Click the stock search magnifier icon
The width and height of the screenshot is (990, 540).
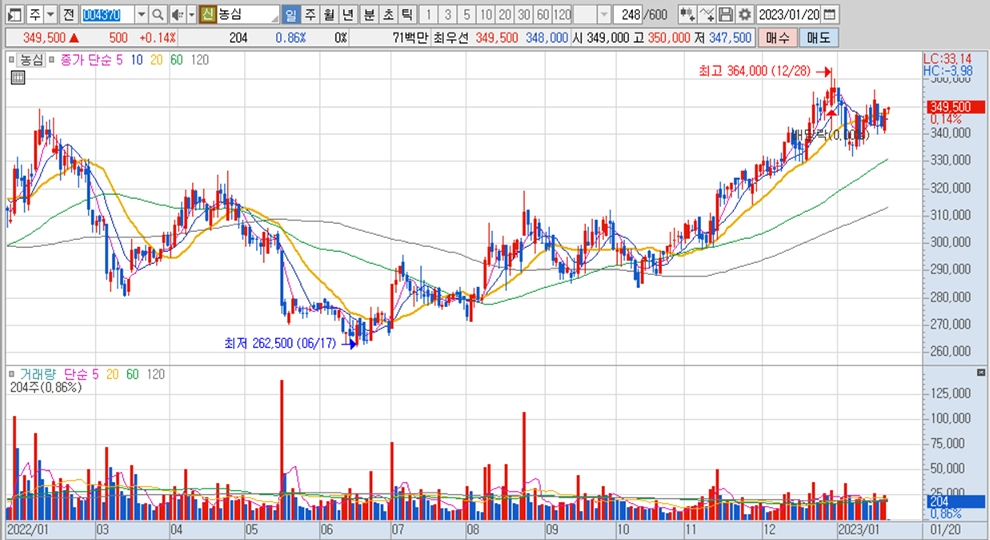pos(159,15)
